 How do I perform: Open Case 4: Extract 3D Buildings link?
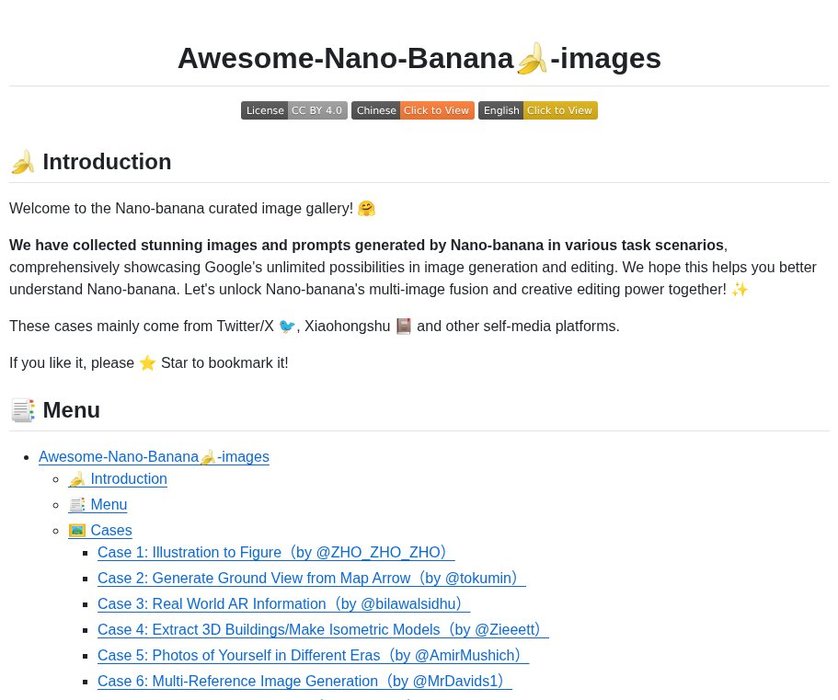click(x=323, y=629)
